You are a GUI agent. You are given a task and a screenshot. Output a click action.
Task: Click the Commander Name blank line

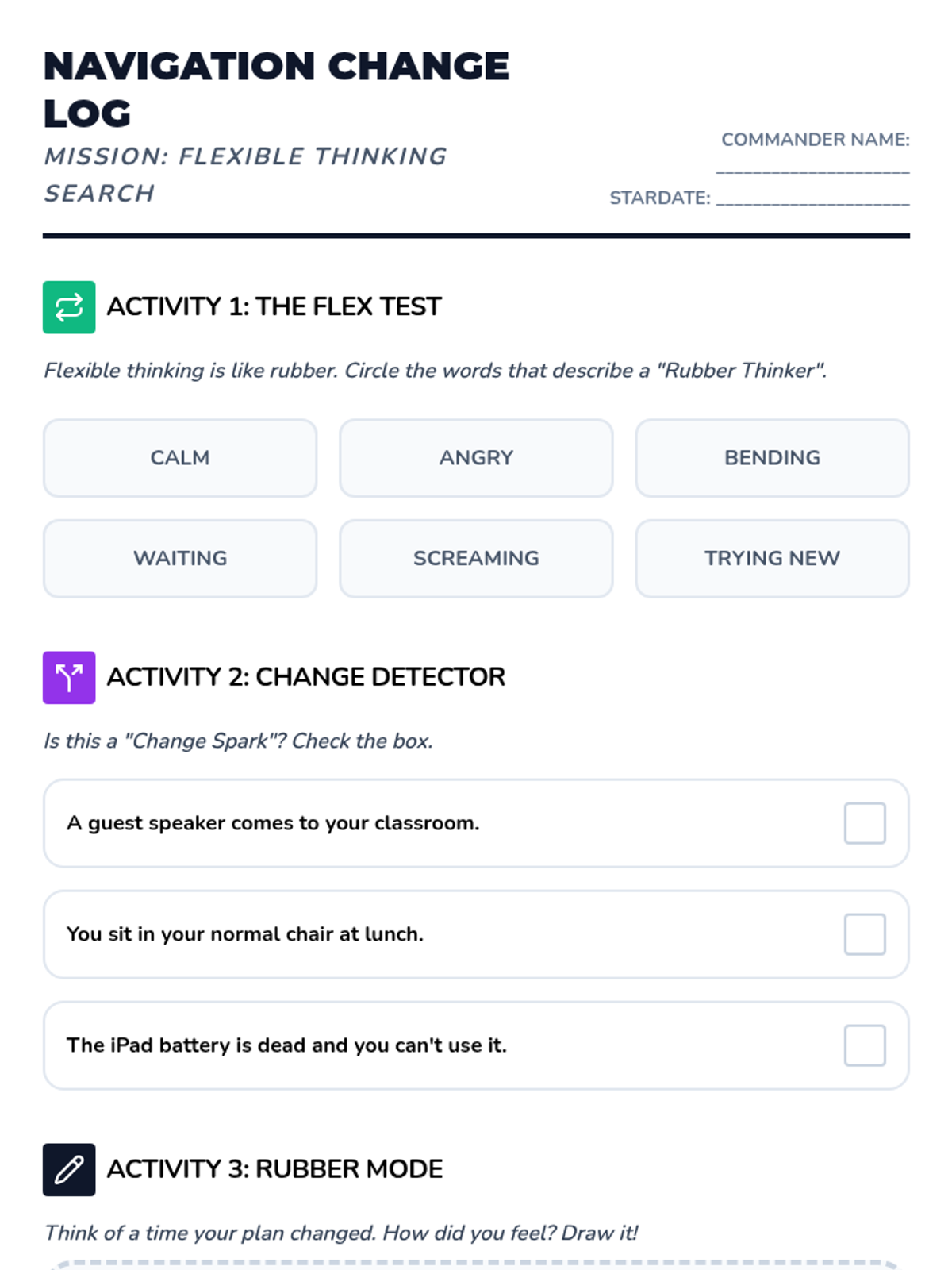pyautogui.click(x=812, y=168)
